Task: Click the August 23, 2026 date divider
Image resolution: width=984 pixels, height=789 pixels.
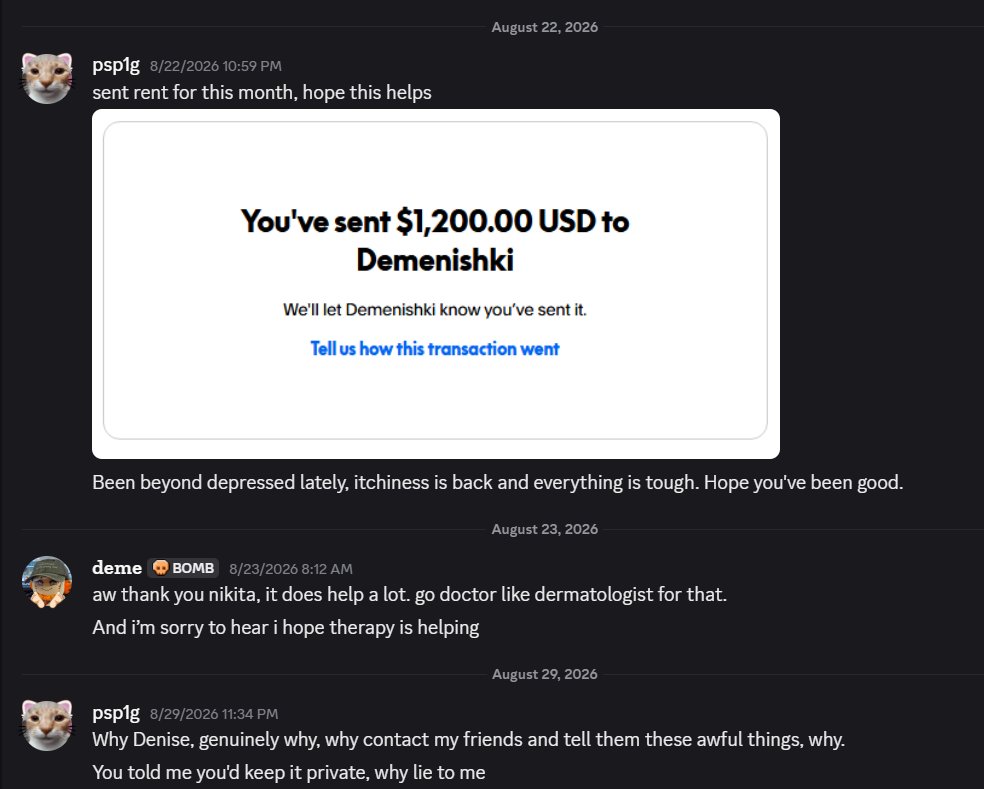Action: click(545, 529)
